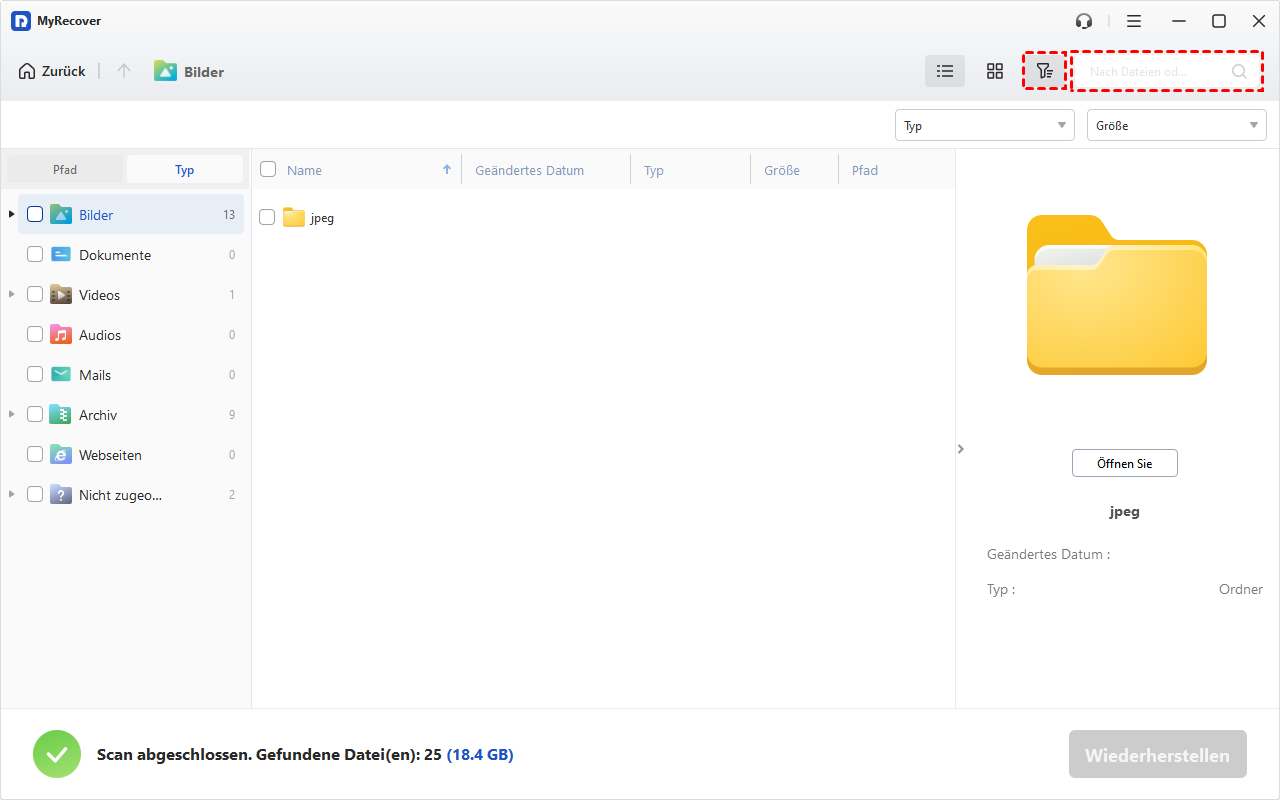Screen dimensions: 1280x800
Task: Select the Typ tab in sidebar
Action: [x=185, y=170]
